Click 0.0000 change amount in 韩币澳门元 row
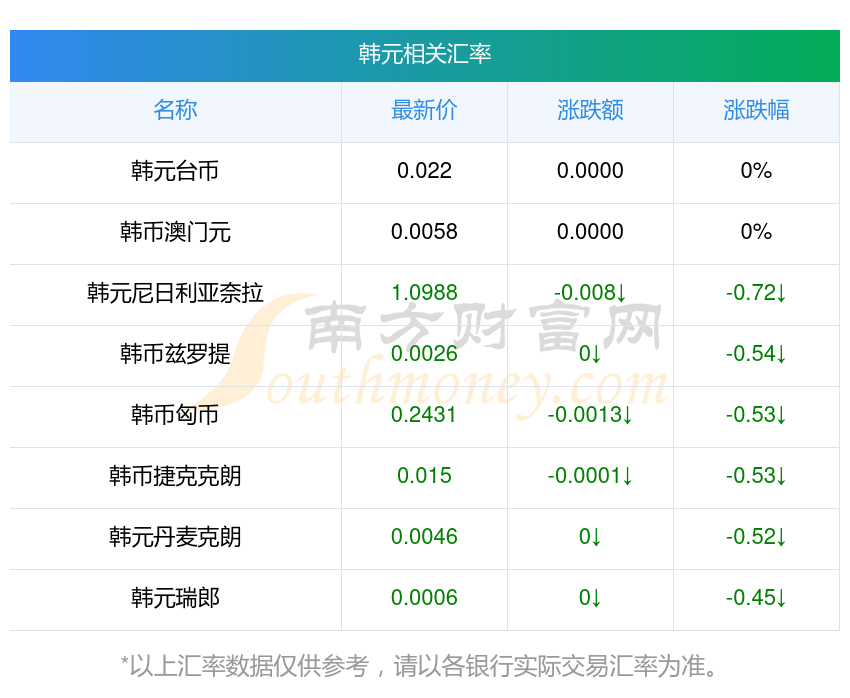This screenshot has width=850, height=698. pyautogui.click(x=590, y=232)
